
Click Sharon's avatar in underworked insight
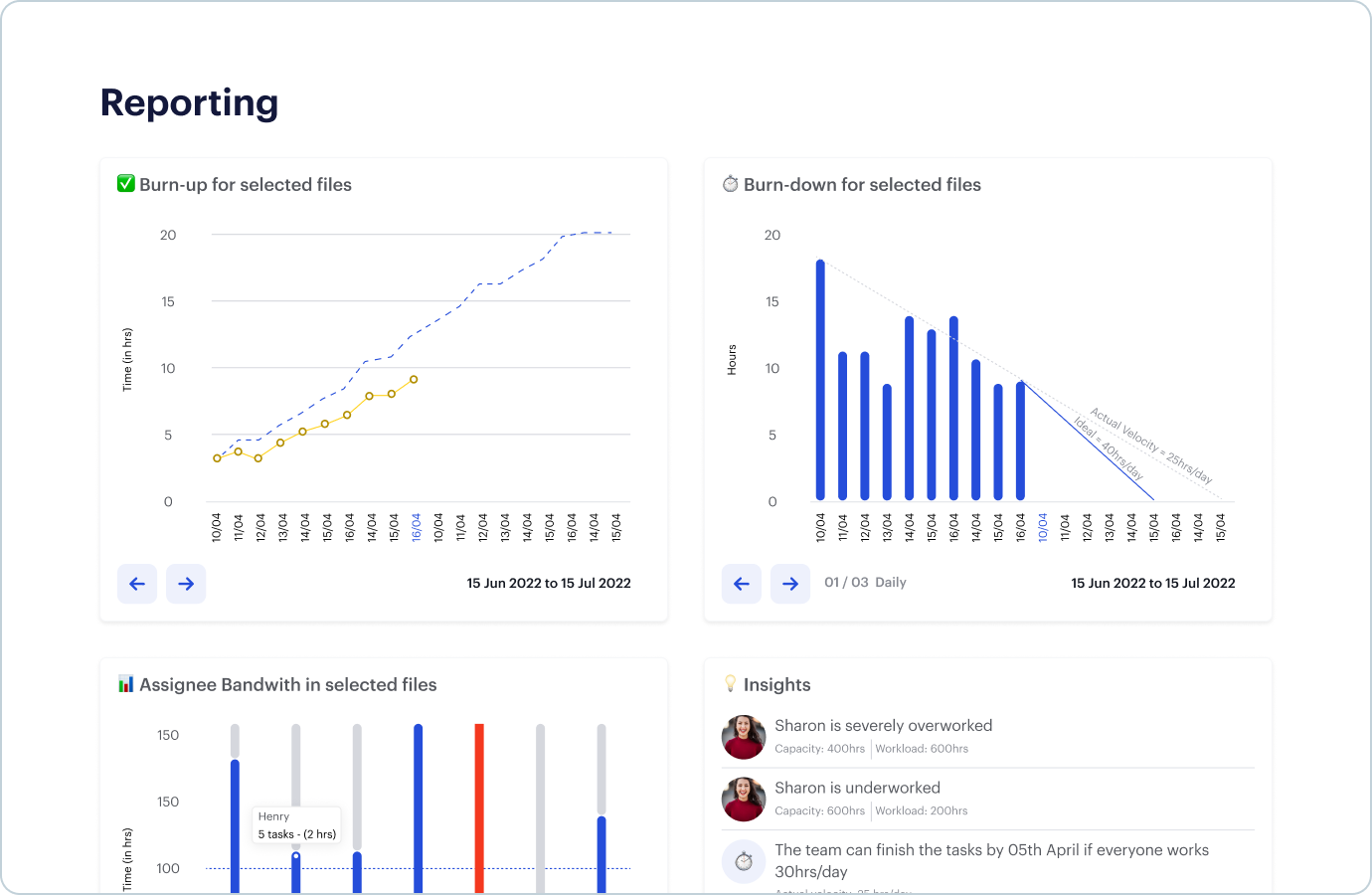pos(744,800)
